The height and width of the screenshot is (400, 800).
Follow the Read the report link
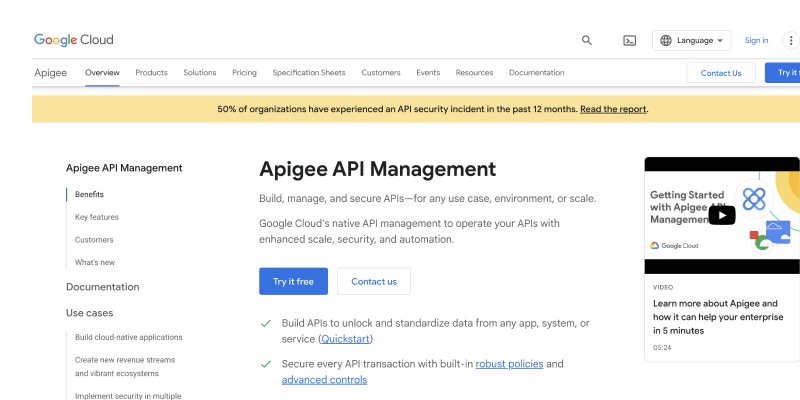click(613, 109)
